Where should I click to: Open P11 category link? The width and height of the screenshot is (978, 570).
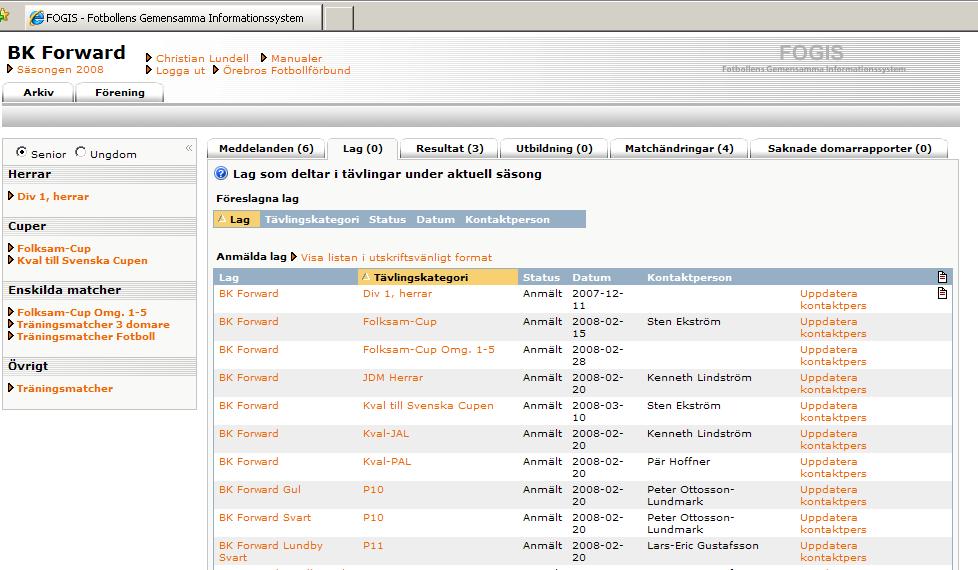(x=373, y=546)
